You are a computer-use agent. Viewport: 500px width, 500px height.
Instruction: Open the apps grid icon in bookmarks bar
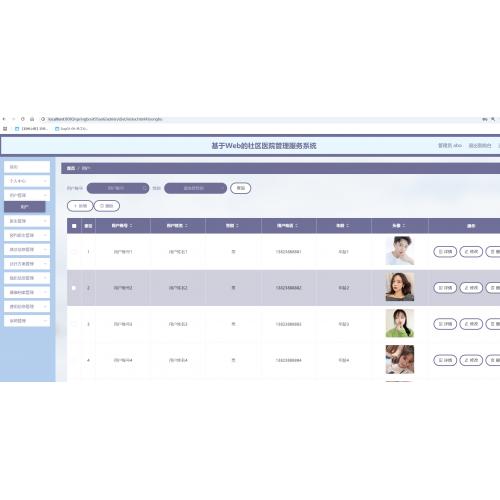pos(5,128)
